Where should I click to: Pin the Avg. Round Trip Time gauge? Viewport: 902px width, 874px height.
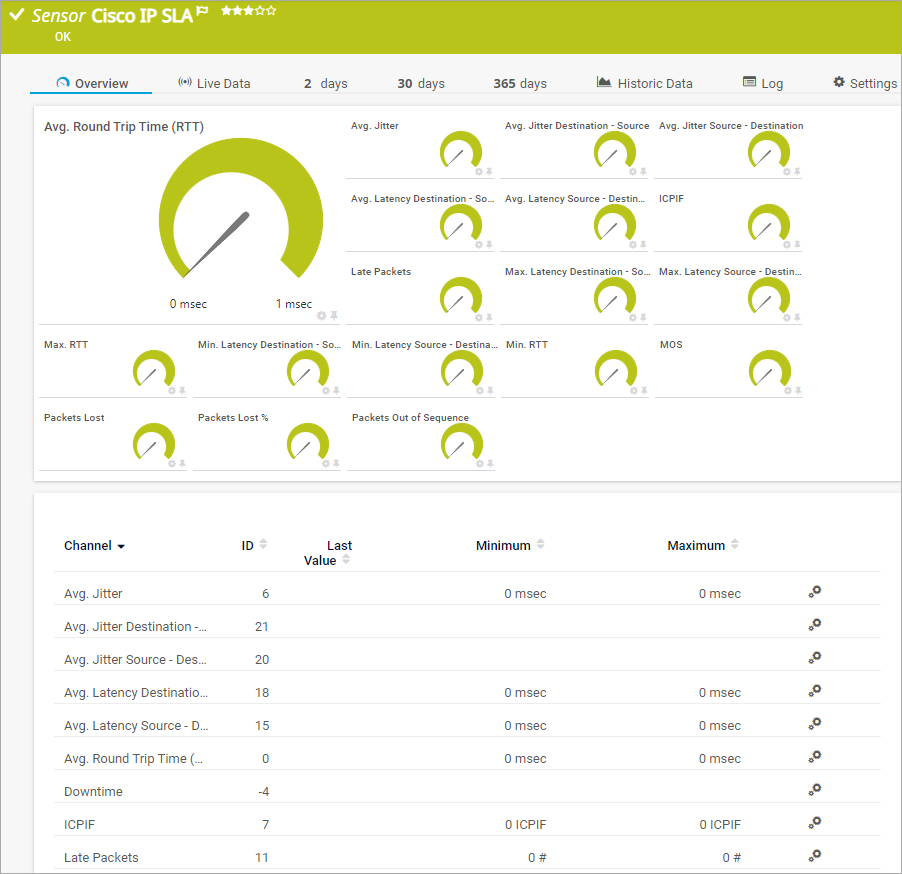pyautogui.click(x=334, y=316)
